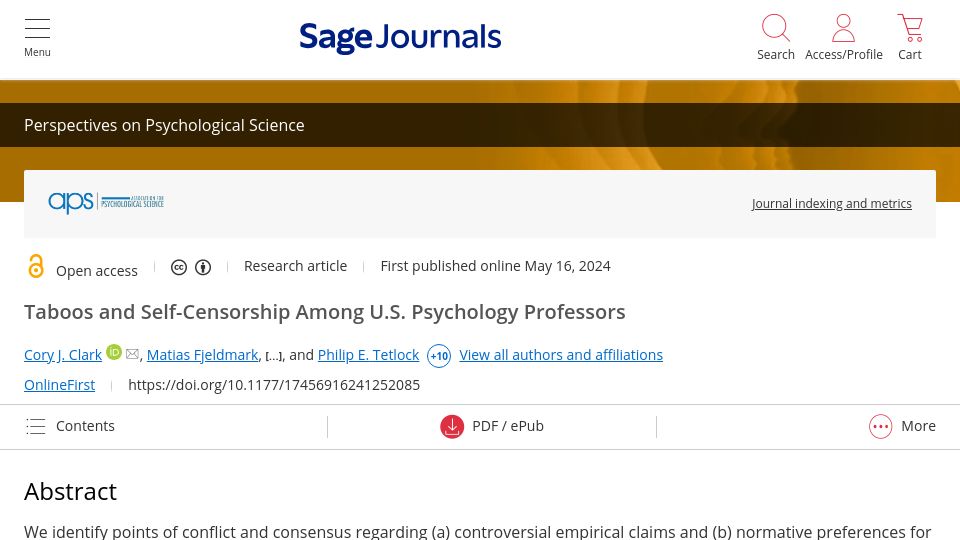Click the Sage Journals logo
Viewport: 960px width, 540px height.
pyautogui.click(x=400, y=38)
